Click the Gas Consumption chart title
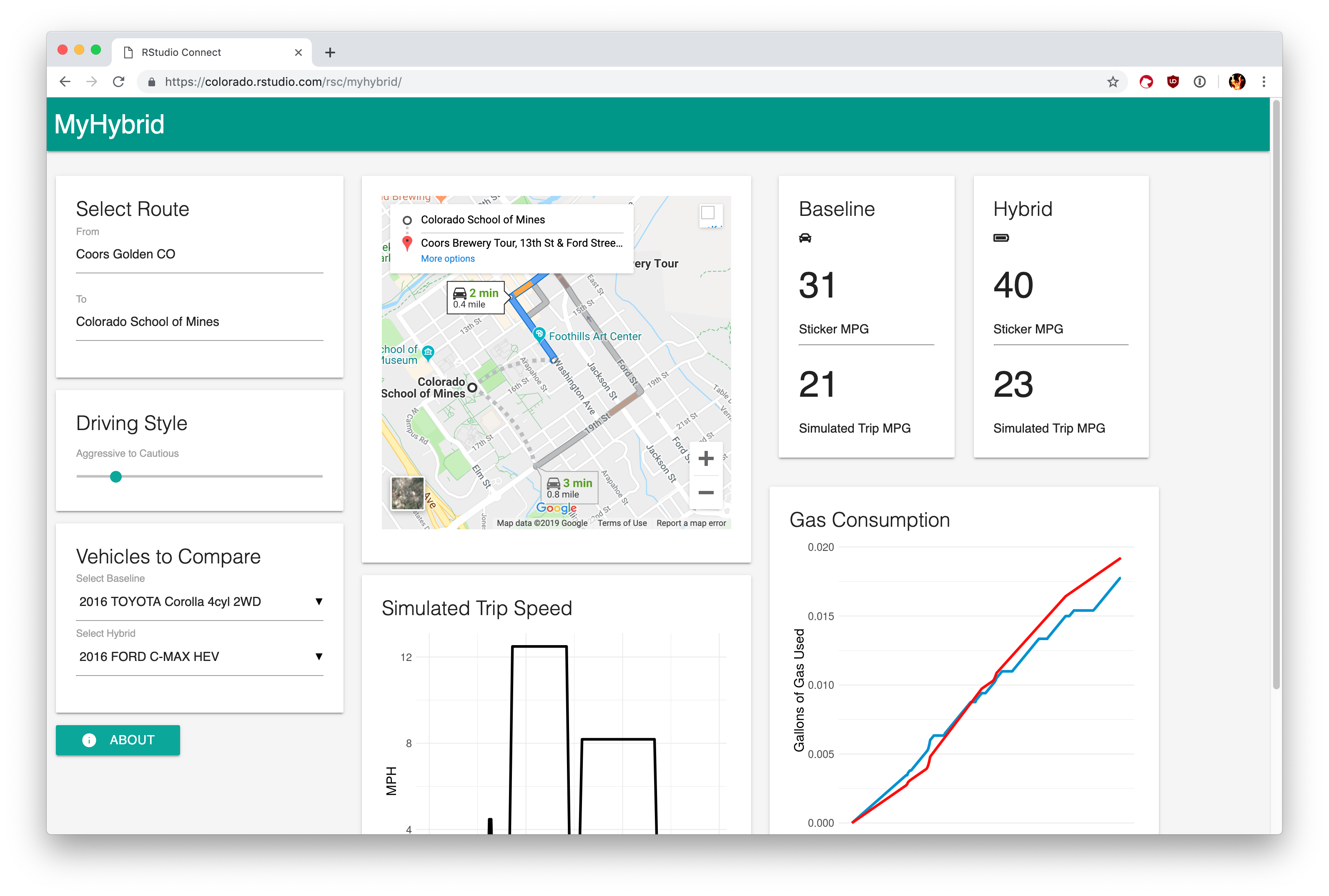The image size is (1329, 896). 870,520
